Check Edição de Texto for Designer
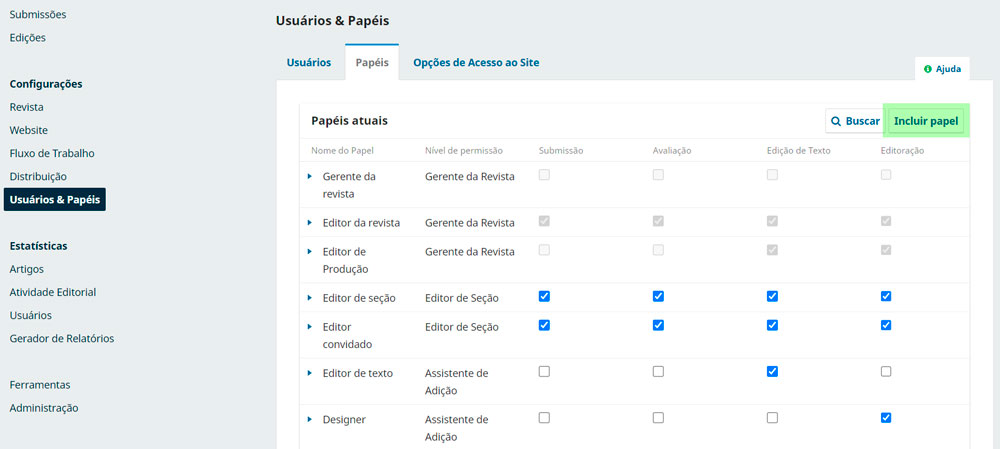Image resolution: width=1000 pixels, height=449 pixels. pyautogui.click(x=772, y=418)
